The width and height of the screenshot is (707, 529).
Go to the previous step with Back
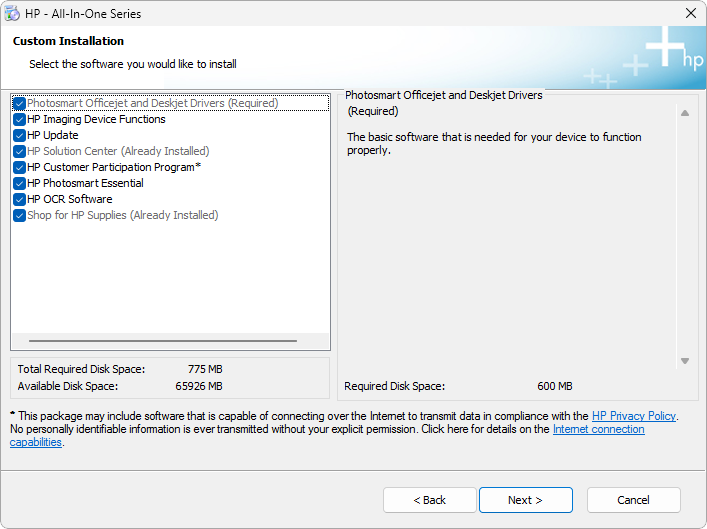[430, 500]
